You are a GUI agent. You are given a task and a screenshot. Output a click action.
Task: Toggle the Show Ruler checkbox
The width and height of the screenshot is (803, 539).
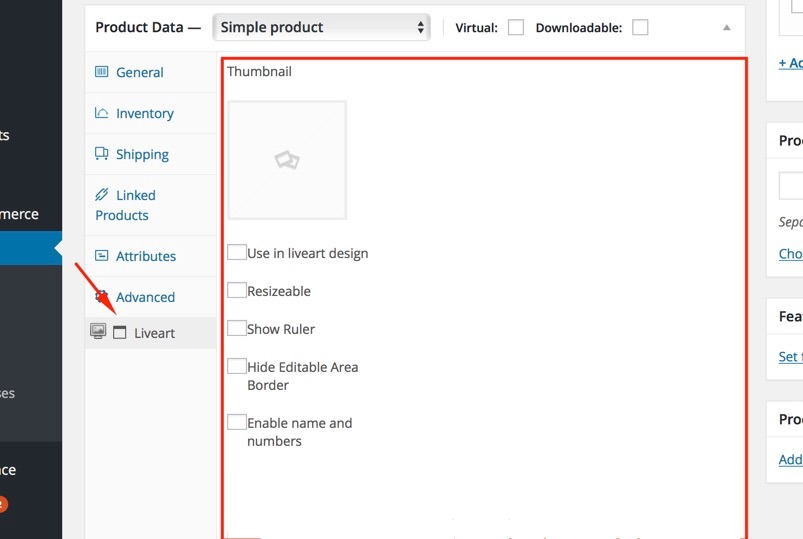[x=236, y=328]
